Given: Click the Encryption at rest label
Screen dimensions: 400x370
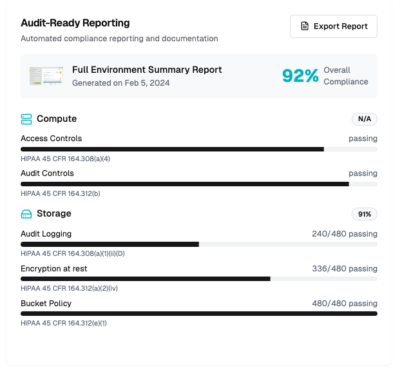Looking at the screenshot, I should [54, 269].
